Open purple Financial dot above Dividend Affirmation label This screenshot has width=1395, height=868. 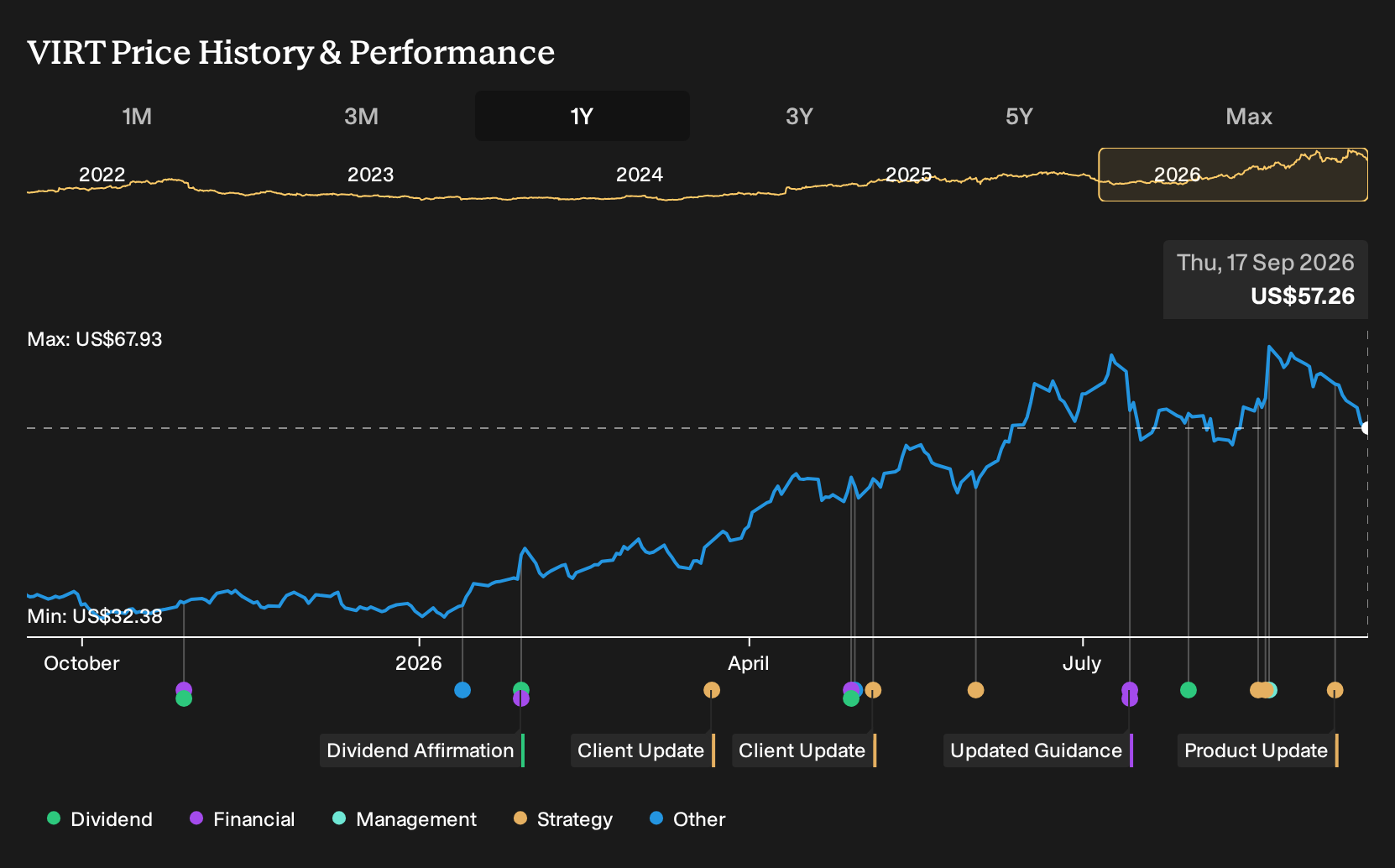pos(521,698)
